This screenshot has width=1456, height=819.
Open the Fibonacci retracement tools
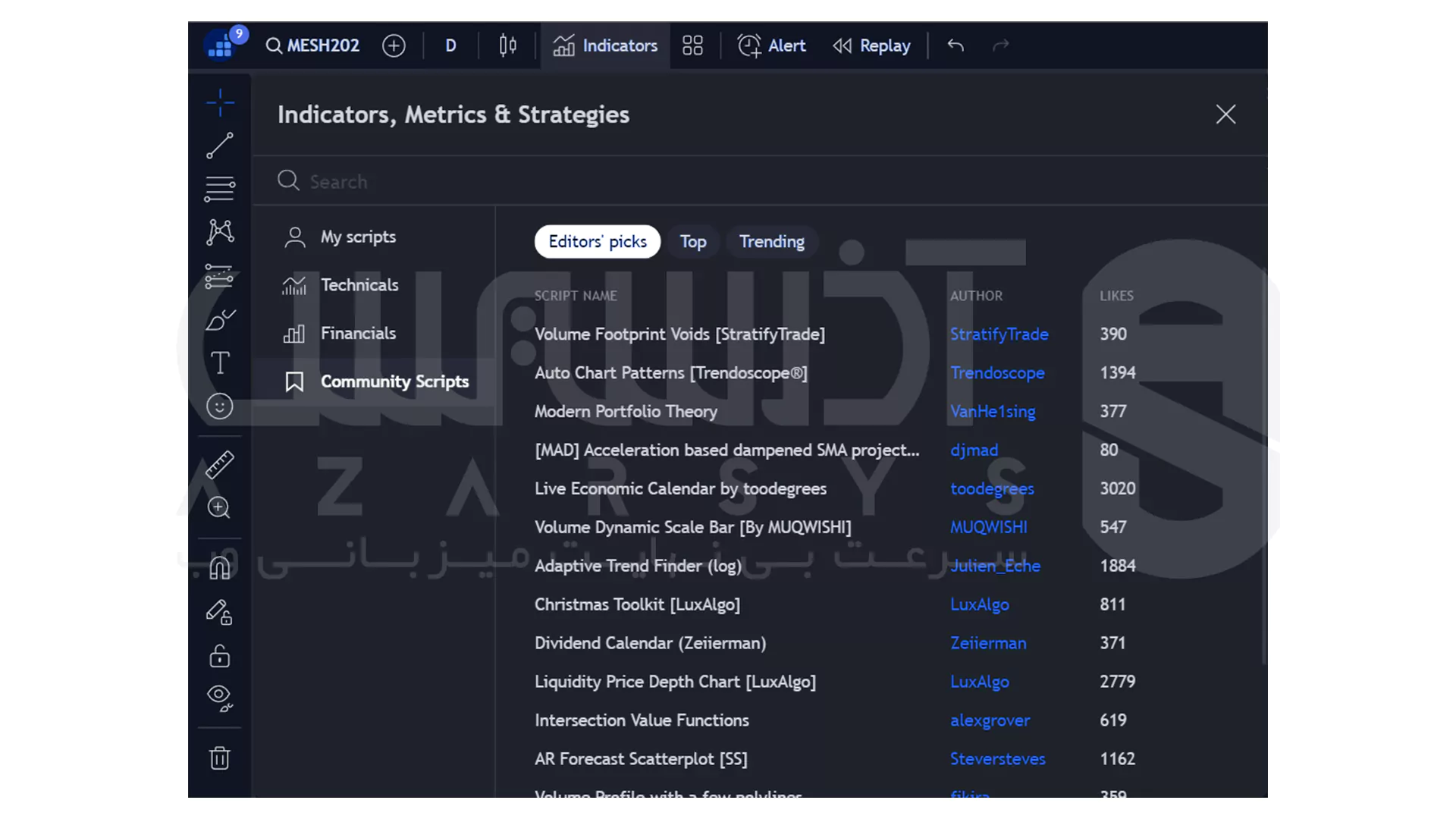[x=220, y=189]
